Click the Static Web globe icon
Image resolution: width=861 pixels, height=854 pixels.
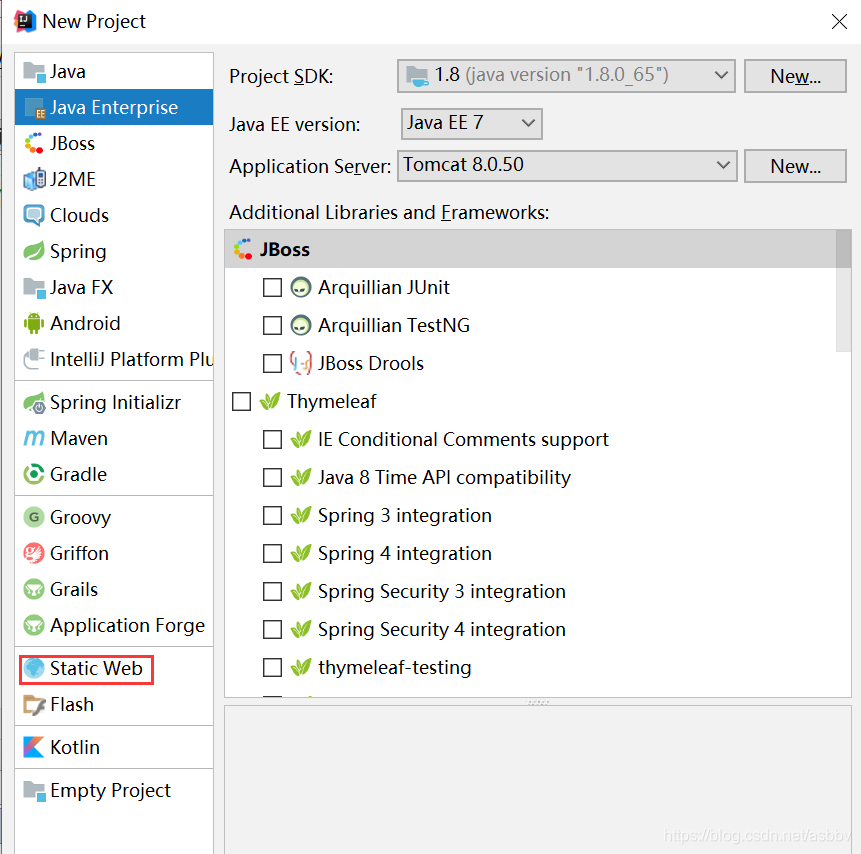coord(34,668)
